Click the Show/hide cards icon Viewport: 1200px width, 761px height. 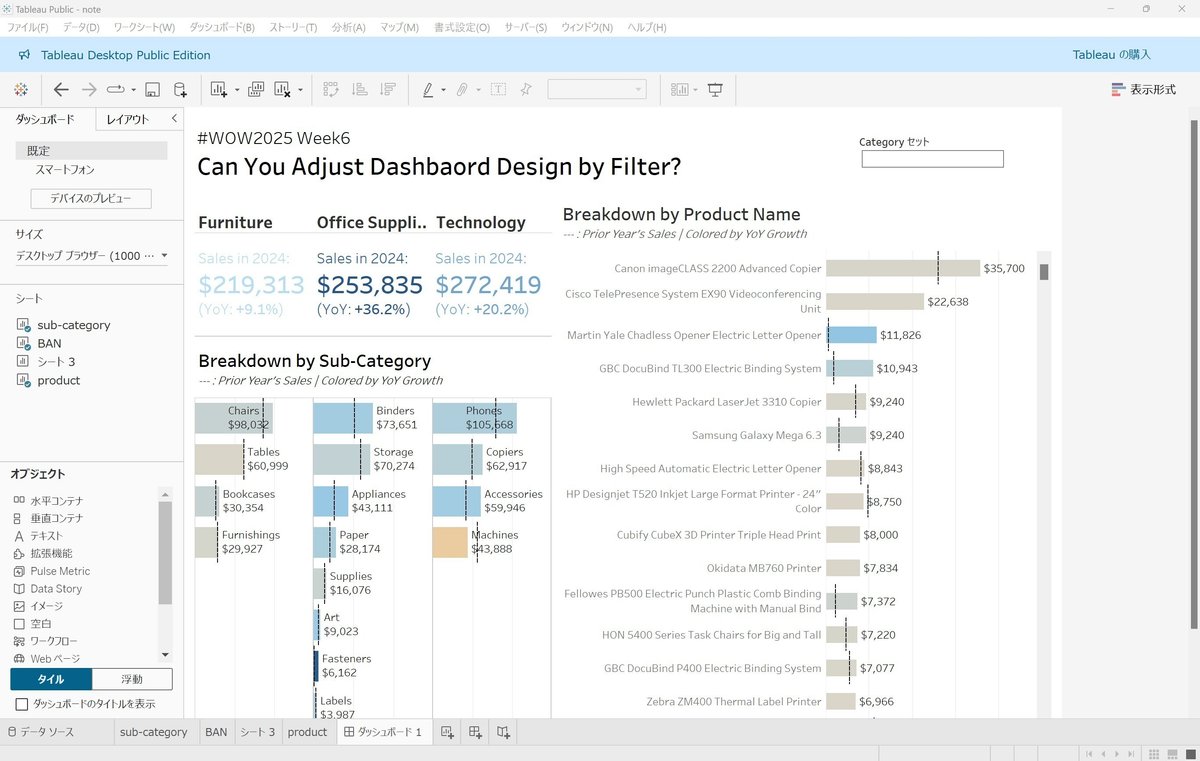pos(680,90)
